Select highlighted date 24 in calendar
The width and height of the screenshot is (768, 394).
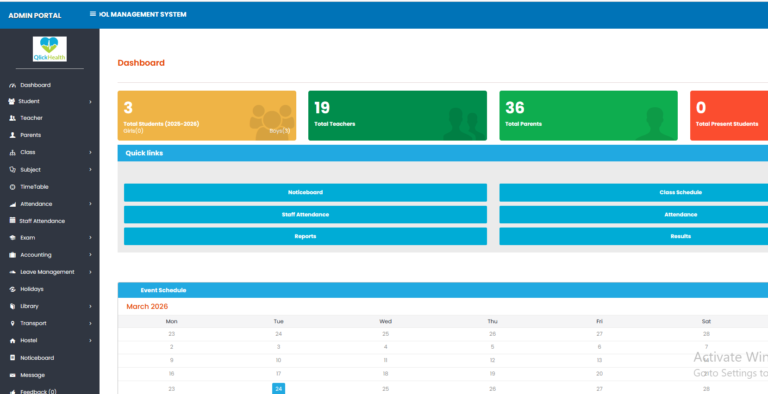[x=279, y=389]
